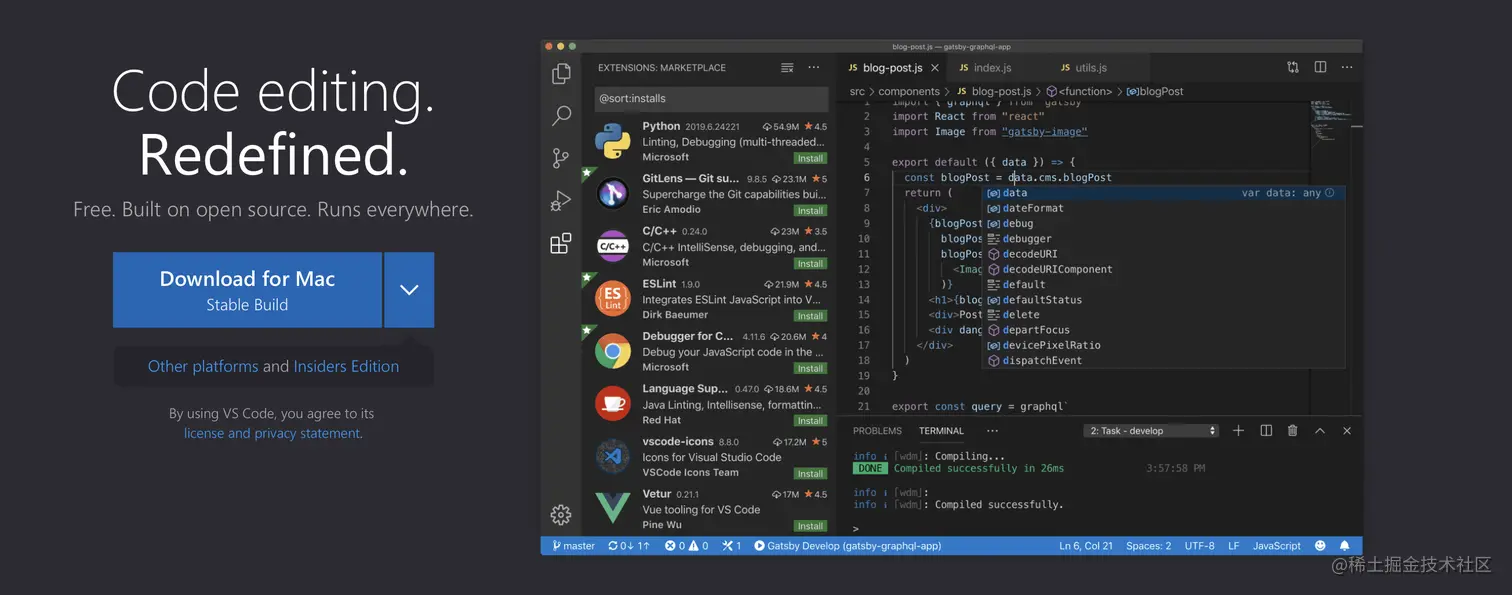This screenshot has width=1512, height=595.
Task: Click the vscode-icons extension icon
Action: coord(612,456)
